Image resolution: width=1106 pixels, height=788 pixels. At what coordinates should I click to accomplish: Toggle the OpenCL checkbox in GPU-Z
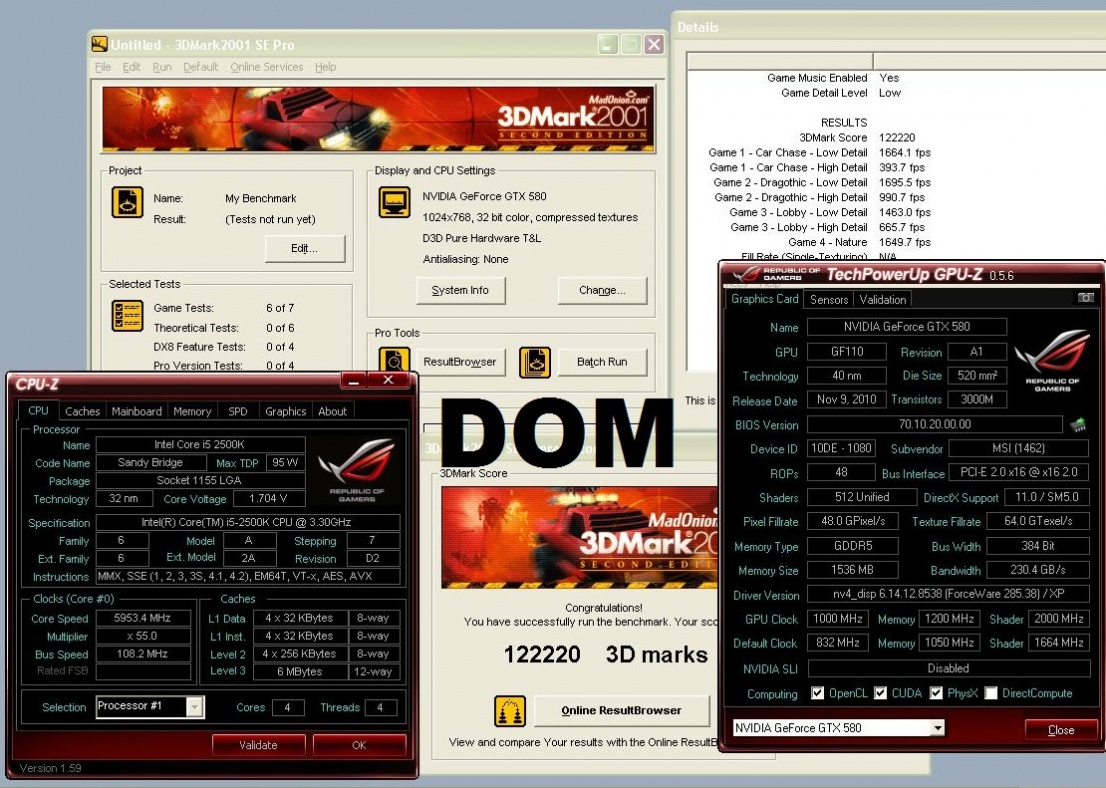pyautogui.click(x=818, y=693)
